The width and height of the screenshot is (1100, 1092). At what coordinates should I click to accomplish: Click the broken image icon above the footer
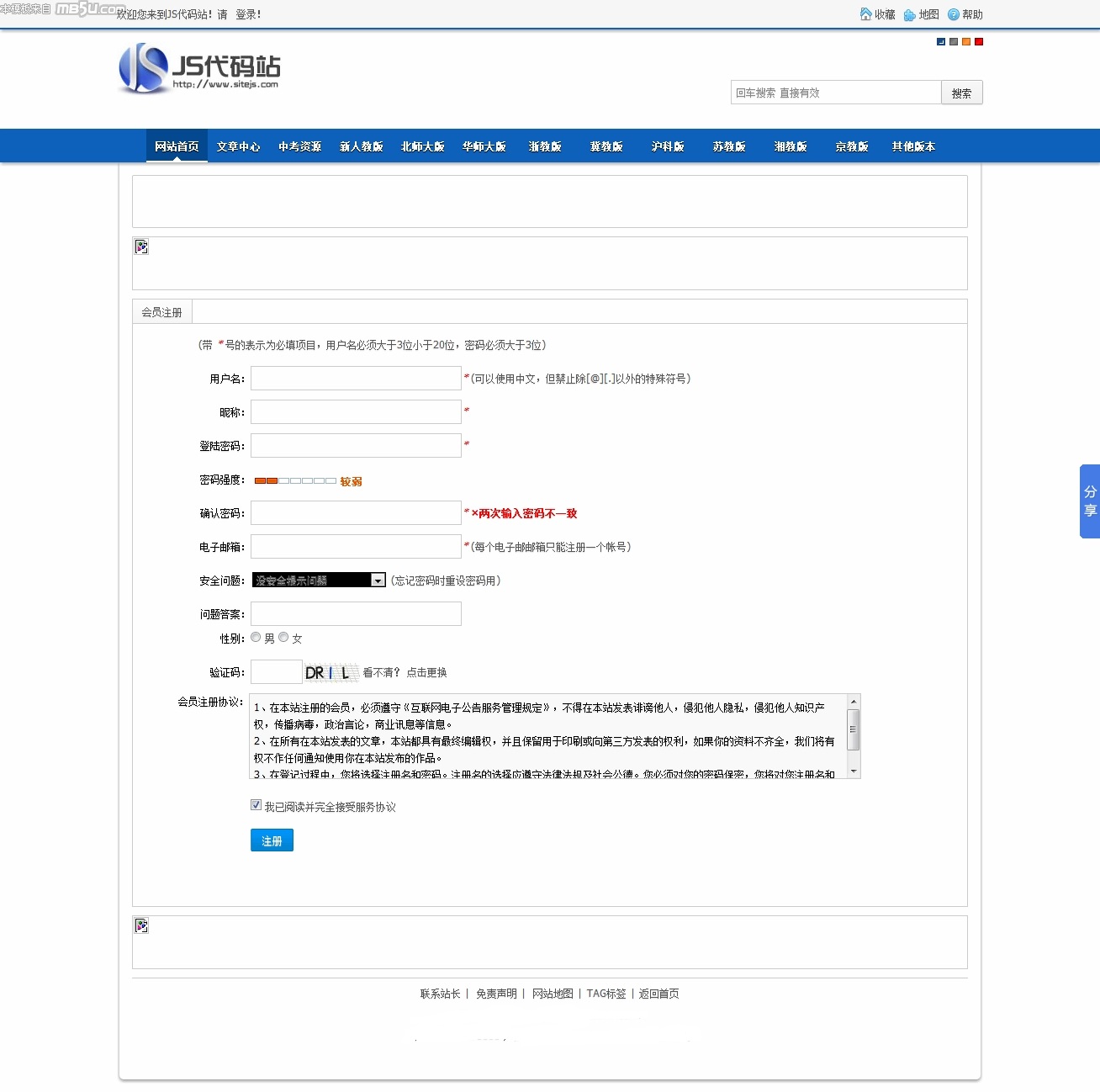tap(141, 925)
